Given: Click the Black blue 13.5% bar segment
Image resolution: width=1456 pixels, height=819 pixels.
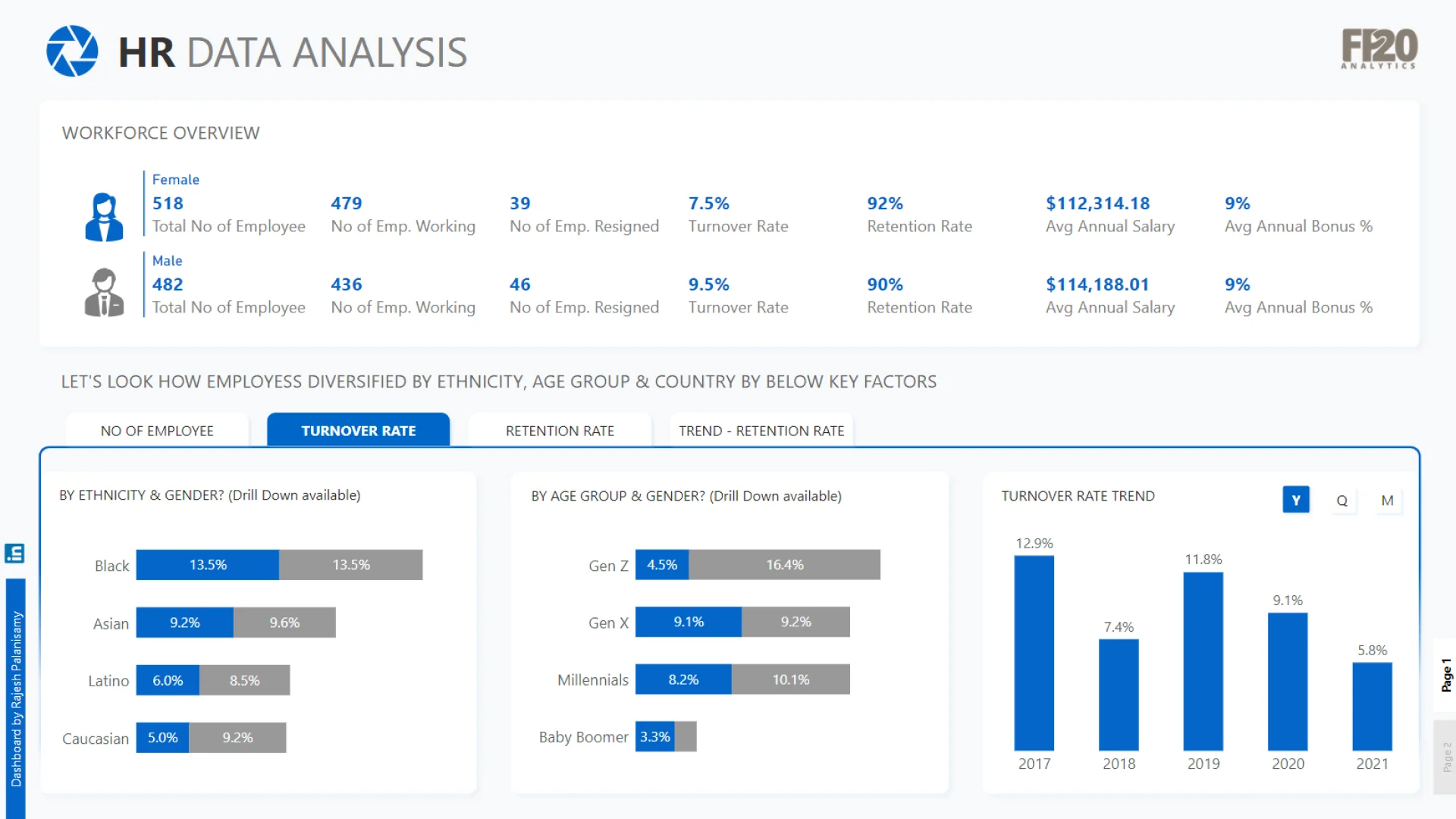Looking at the screenshot, I should pyautogui.click(x=208, y=565).
